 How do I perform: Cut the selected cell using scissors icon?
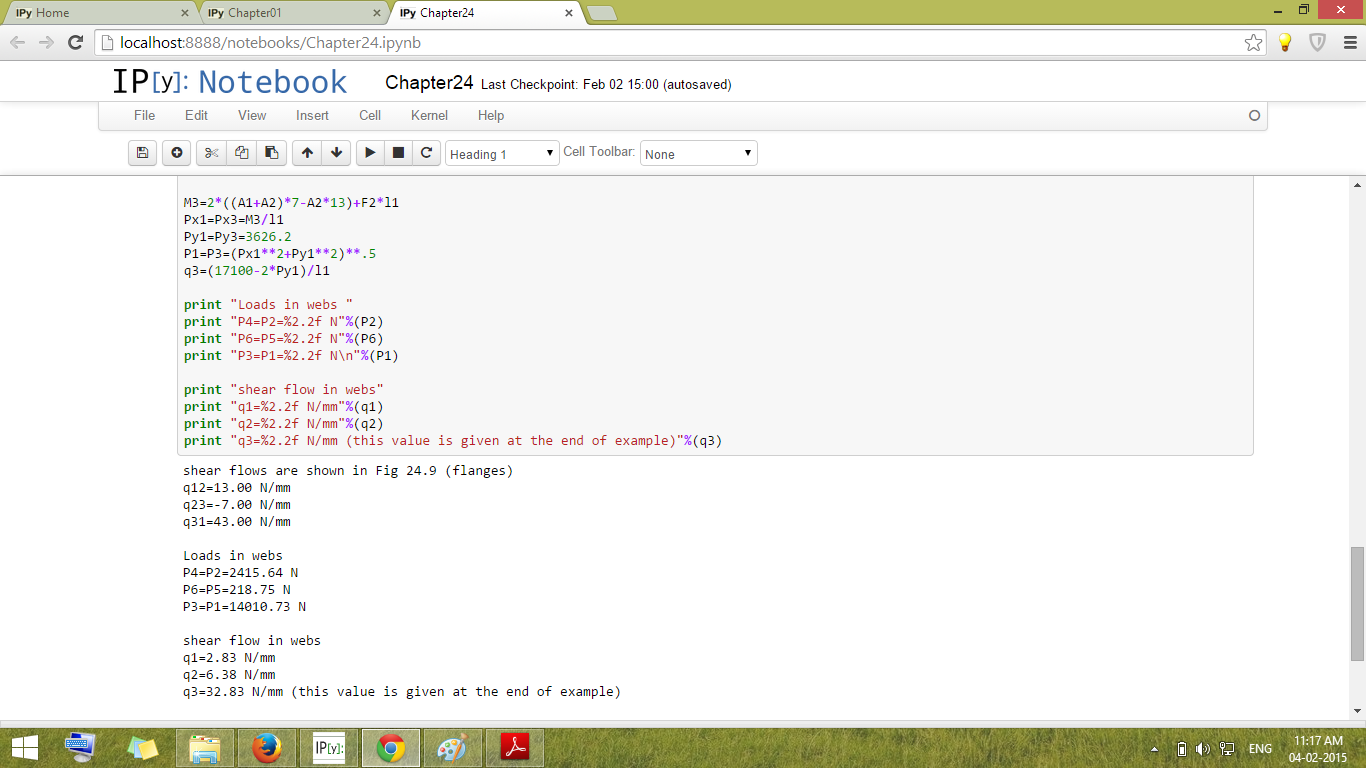[211, 153]
